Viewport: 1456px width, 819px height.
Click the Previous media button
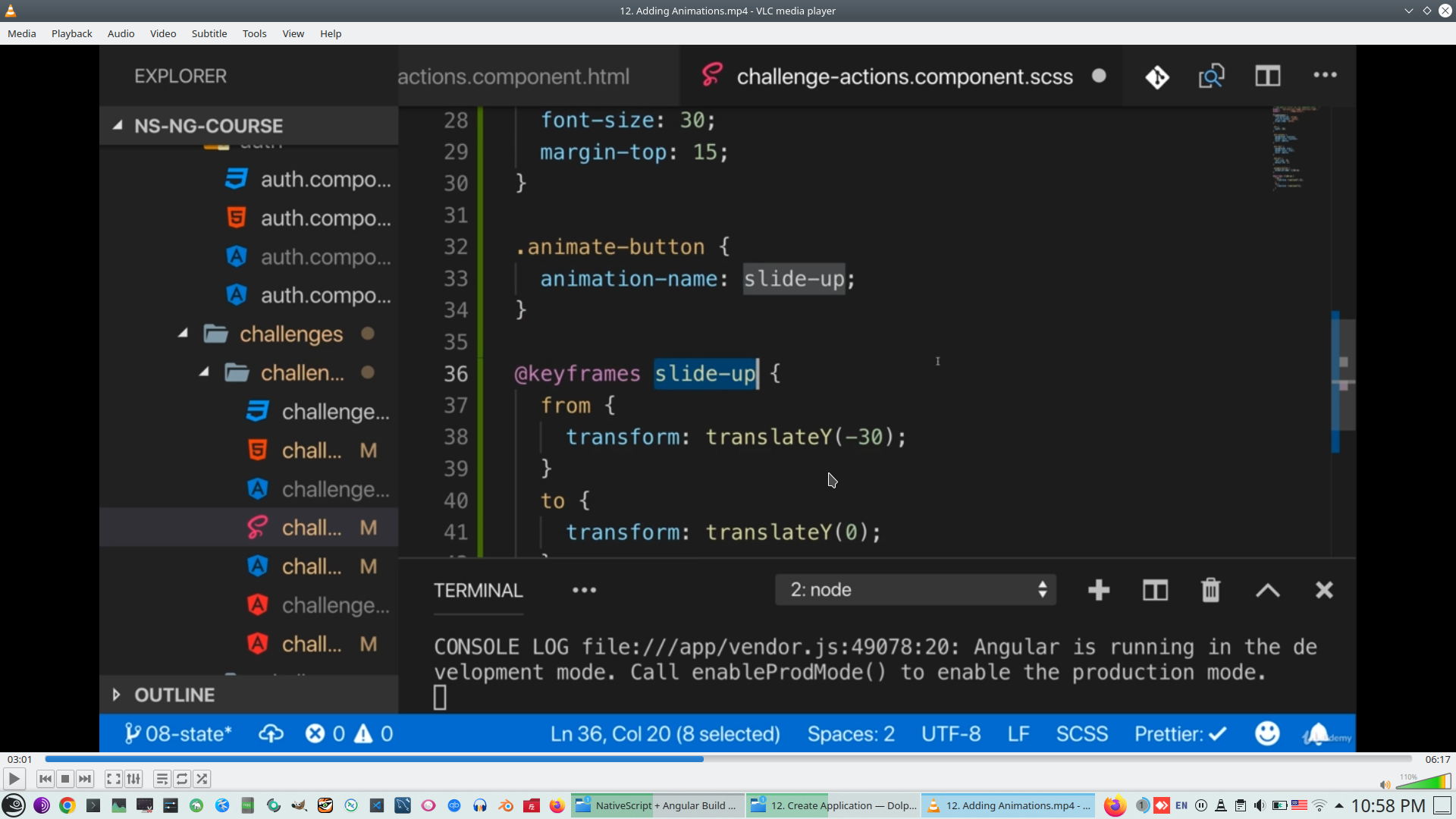click(x=45, y=779)
